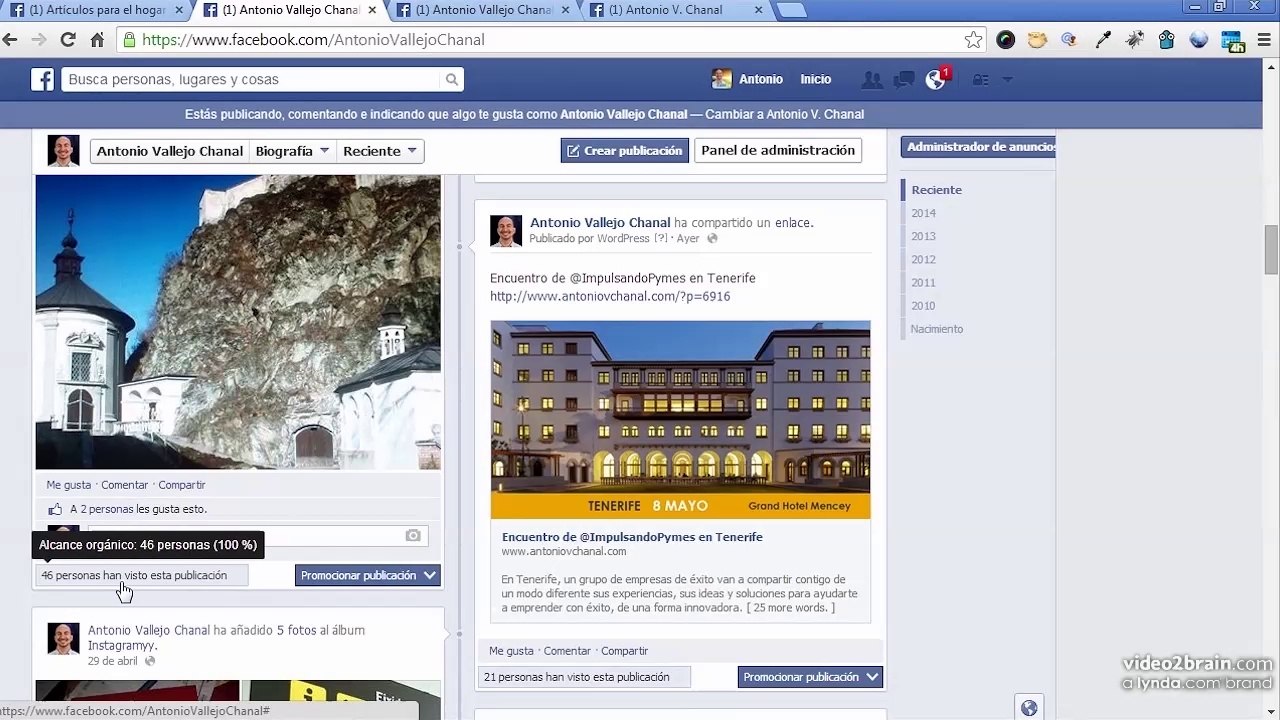Click the bug extension icon
Image resolution: width=1280 pixels, height=720 pixels.
1135,40
